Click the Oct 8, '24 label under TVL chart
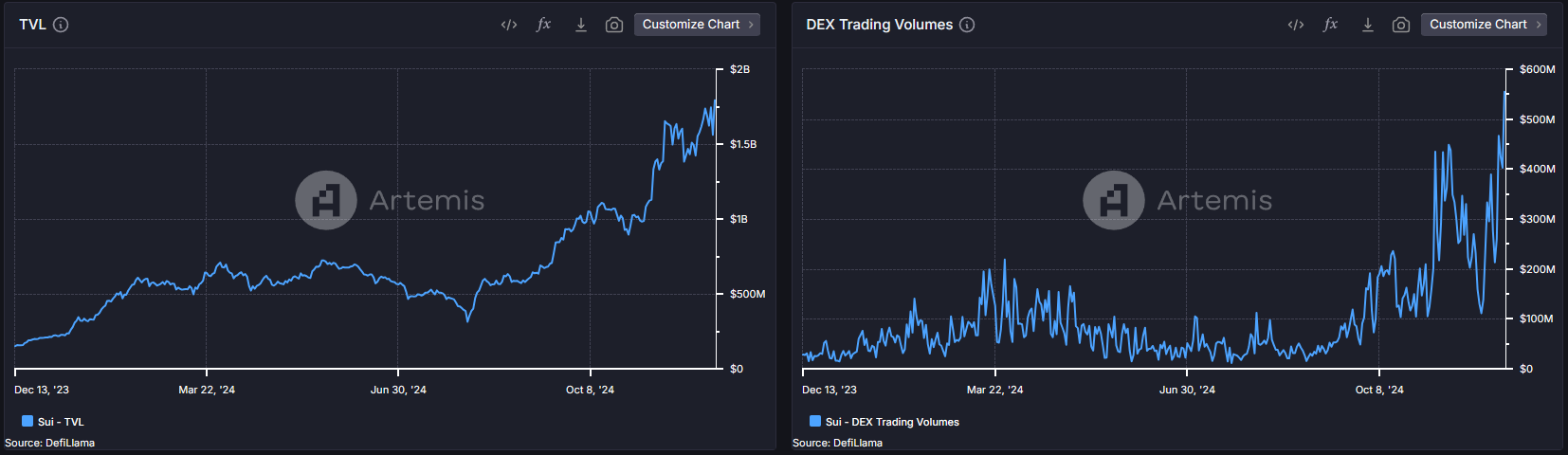This screenshot has height=455, width=1568. [x=590, y=390]
